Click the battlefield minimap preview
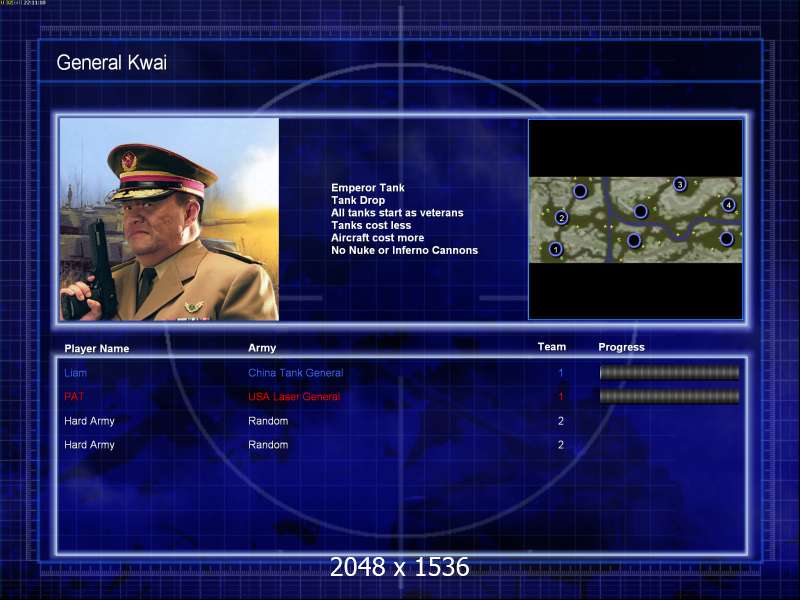This screenshot has width=800, height=600. point(636,220)
